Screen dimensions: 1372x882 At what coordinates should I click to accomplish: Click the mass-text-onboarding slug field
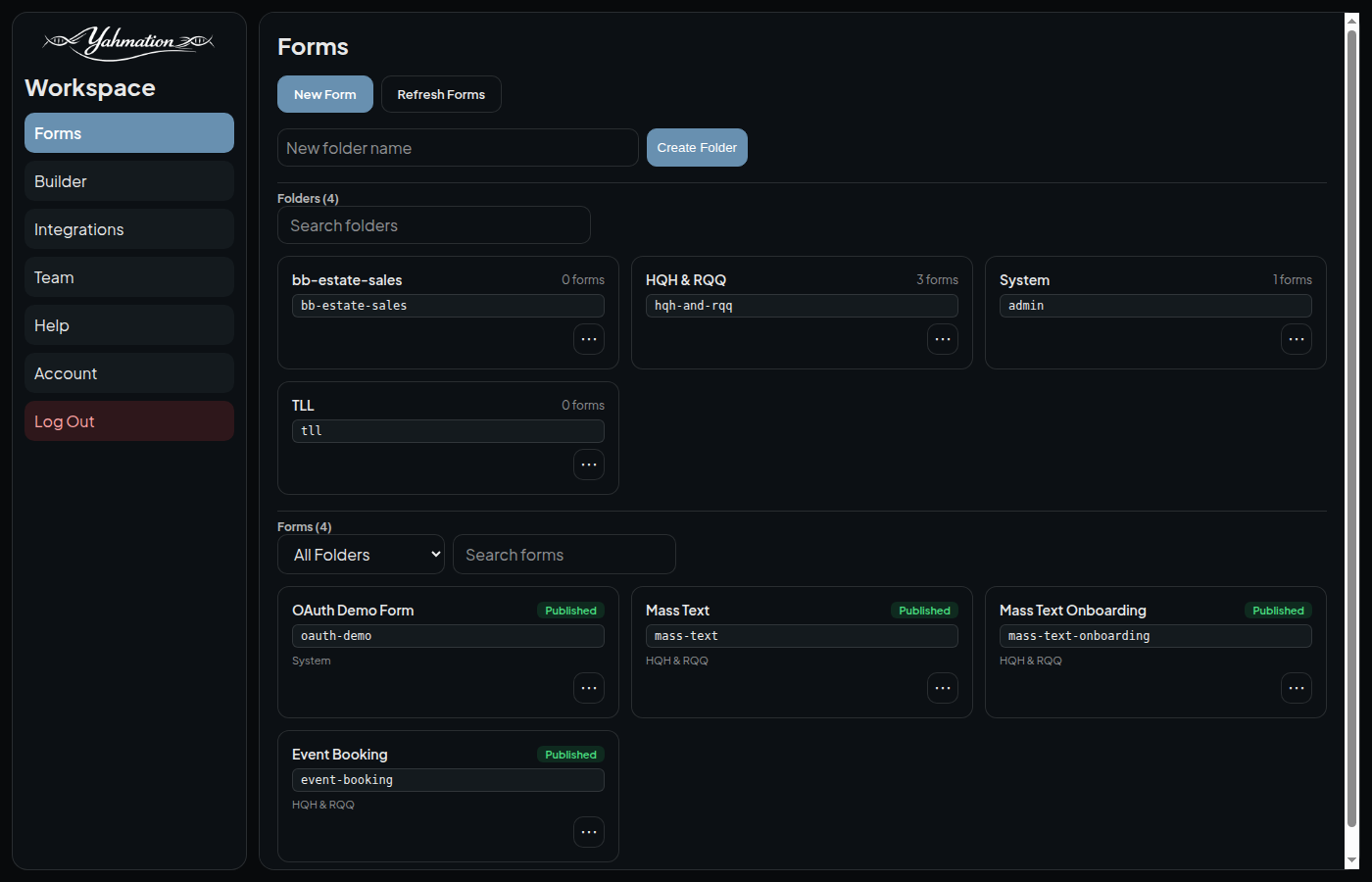[x=1155, y=636]
